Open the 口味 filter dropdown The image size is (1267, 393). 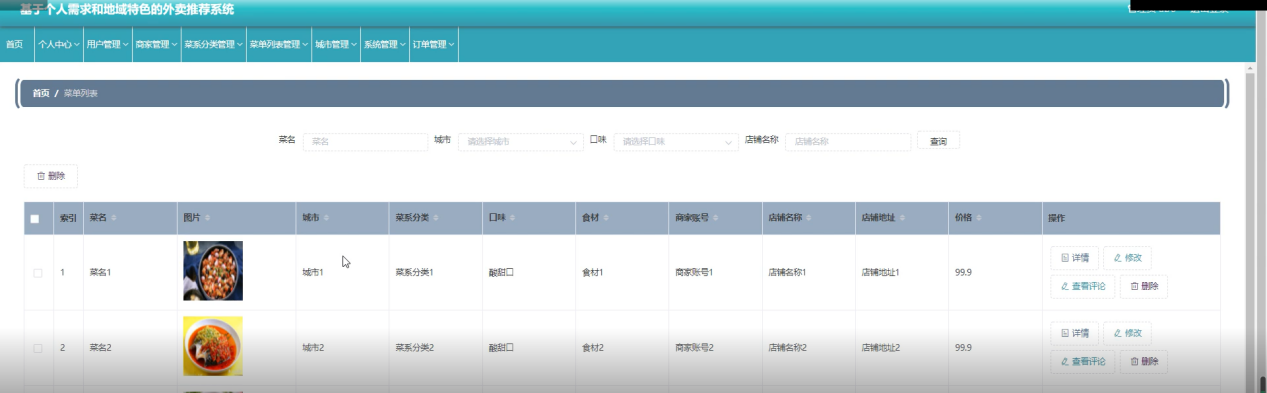676,142
